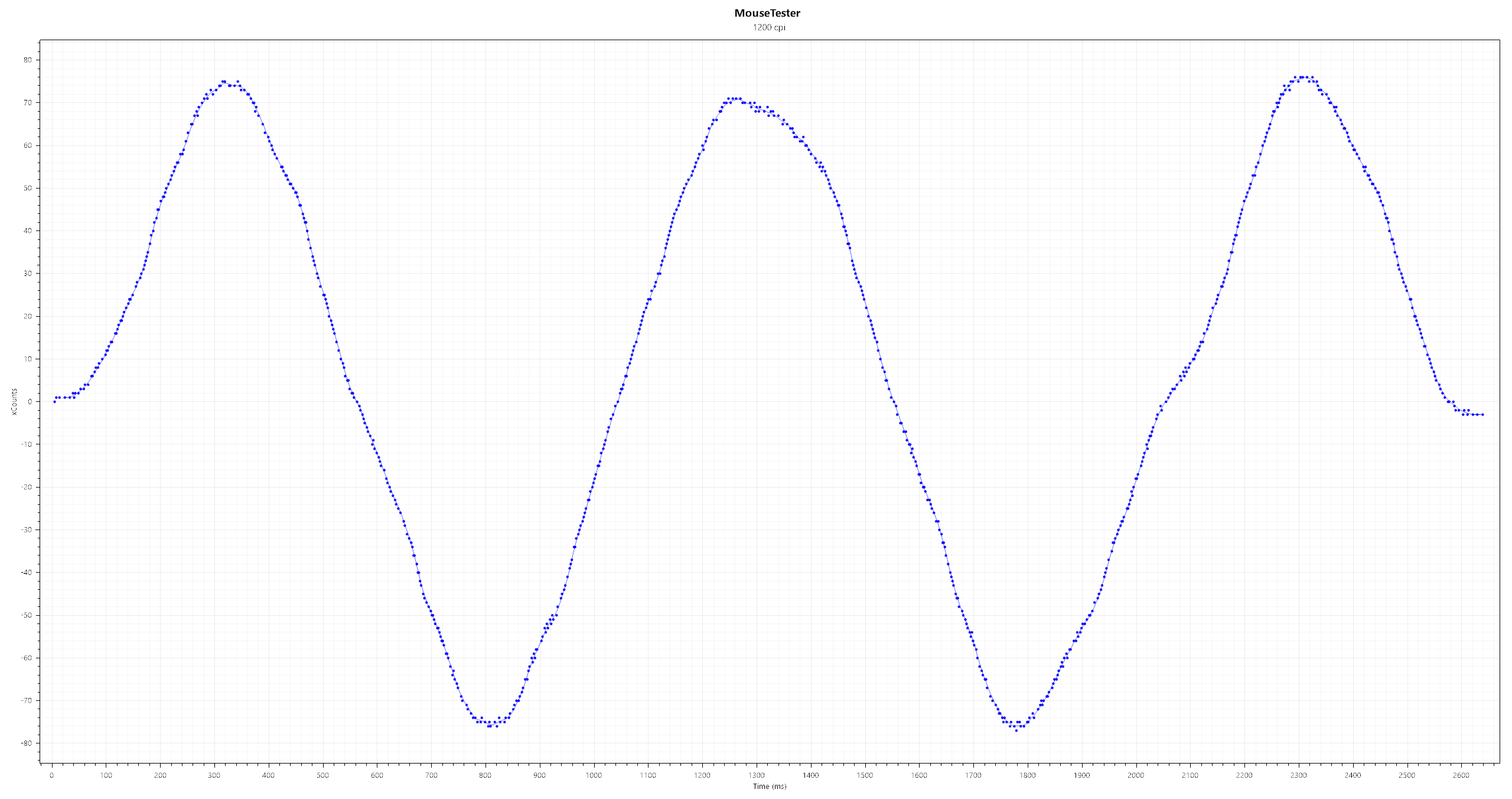Click the xCounts axis label
Viewport: 1512px width, 799px height.
(14, 402)
